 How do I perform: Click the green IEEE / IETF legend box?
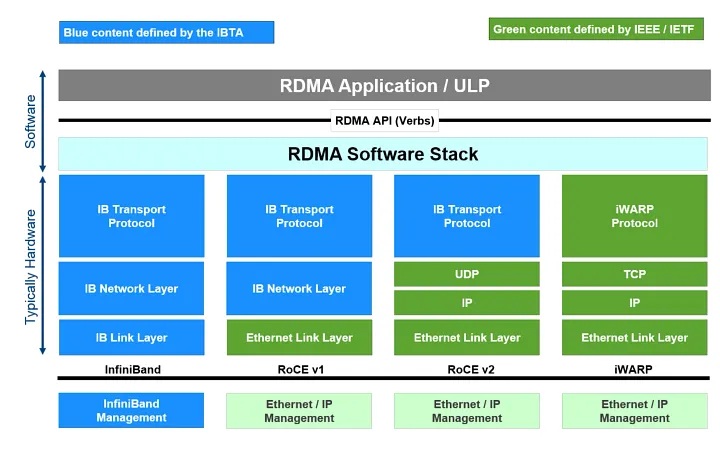(x=596, y=30)
